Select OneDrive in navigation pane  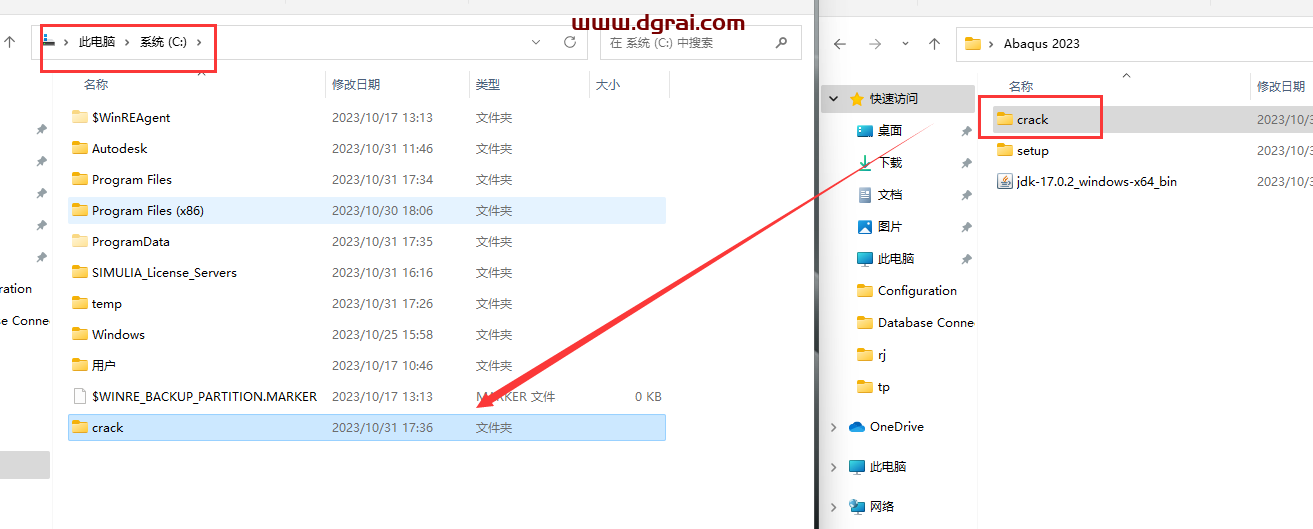(x=896, y=427)
